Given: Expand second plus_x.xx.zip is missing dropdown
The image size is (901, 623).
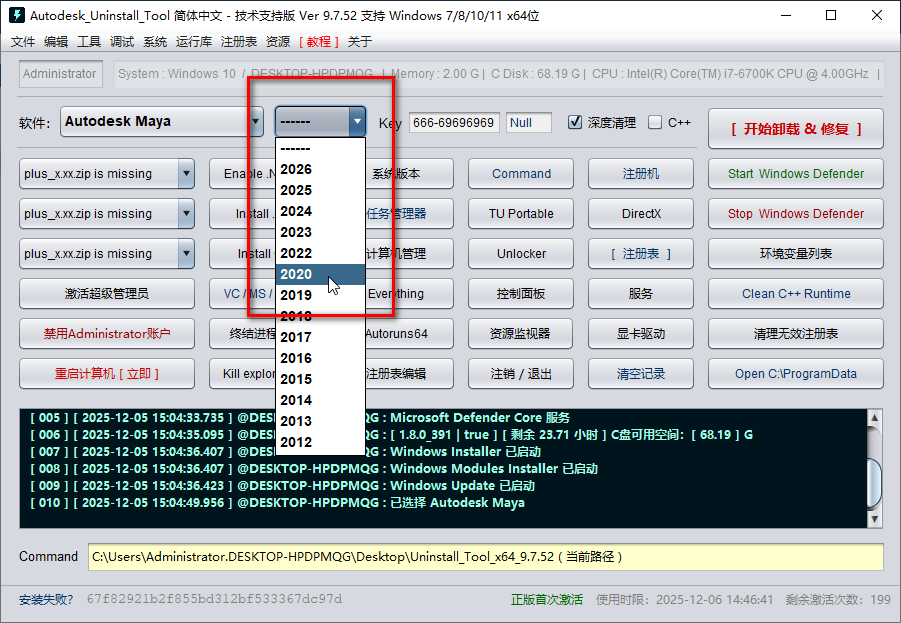Looking at the screenshot, I should click(186, 214).
